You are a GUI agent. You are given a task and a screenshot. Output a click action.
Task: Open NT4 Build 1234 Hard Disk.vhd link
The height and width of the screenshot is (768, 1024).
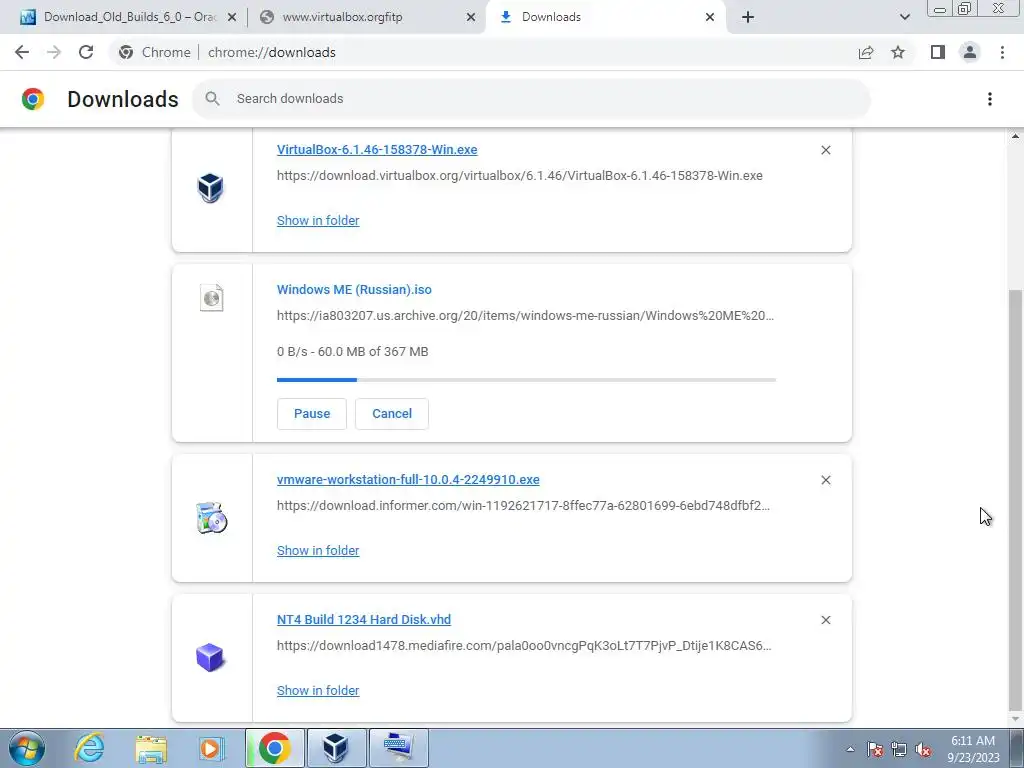tap(364, 619)
